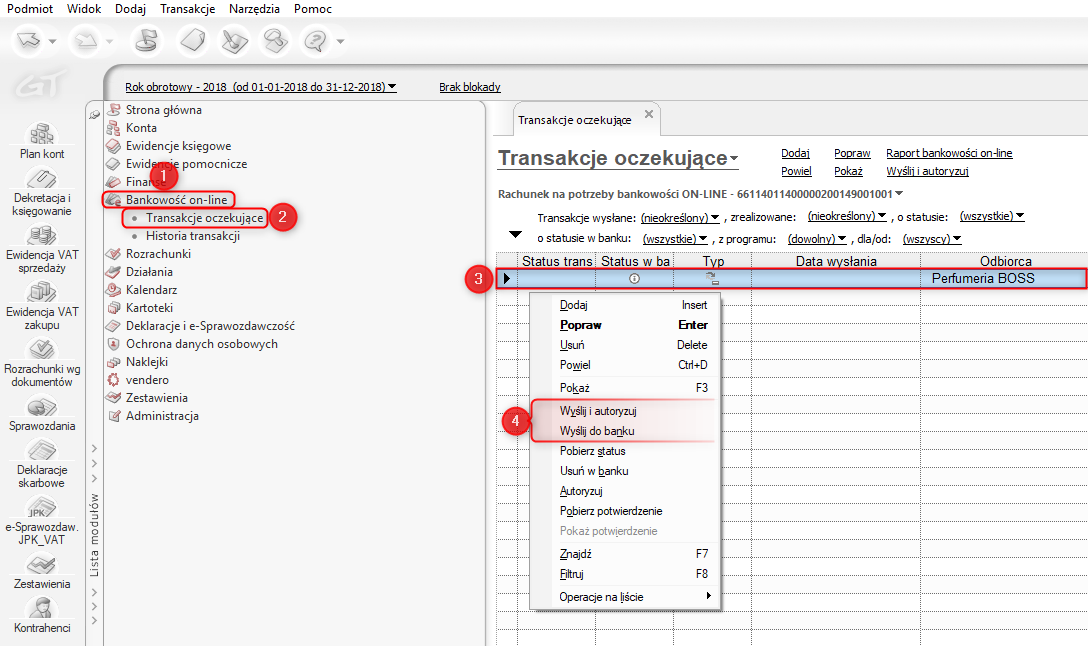
Task: Open Ewidencja VAT sprzedaży module icon
Action: pyautogui.click(x=42, y=236)
